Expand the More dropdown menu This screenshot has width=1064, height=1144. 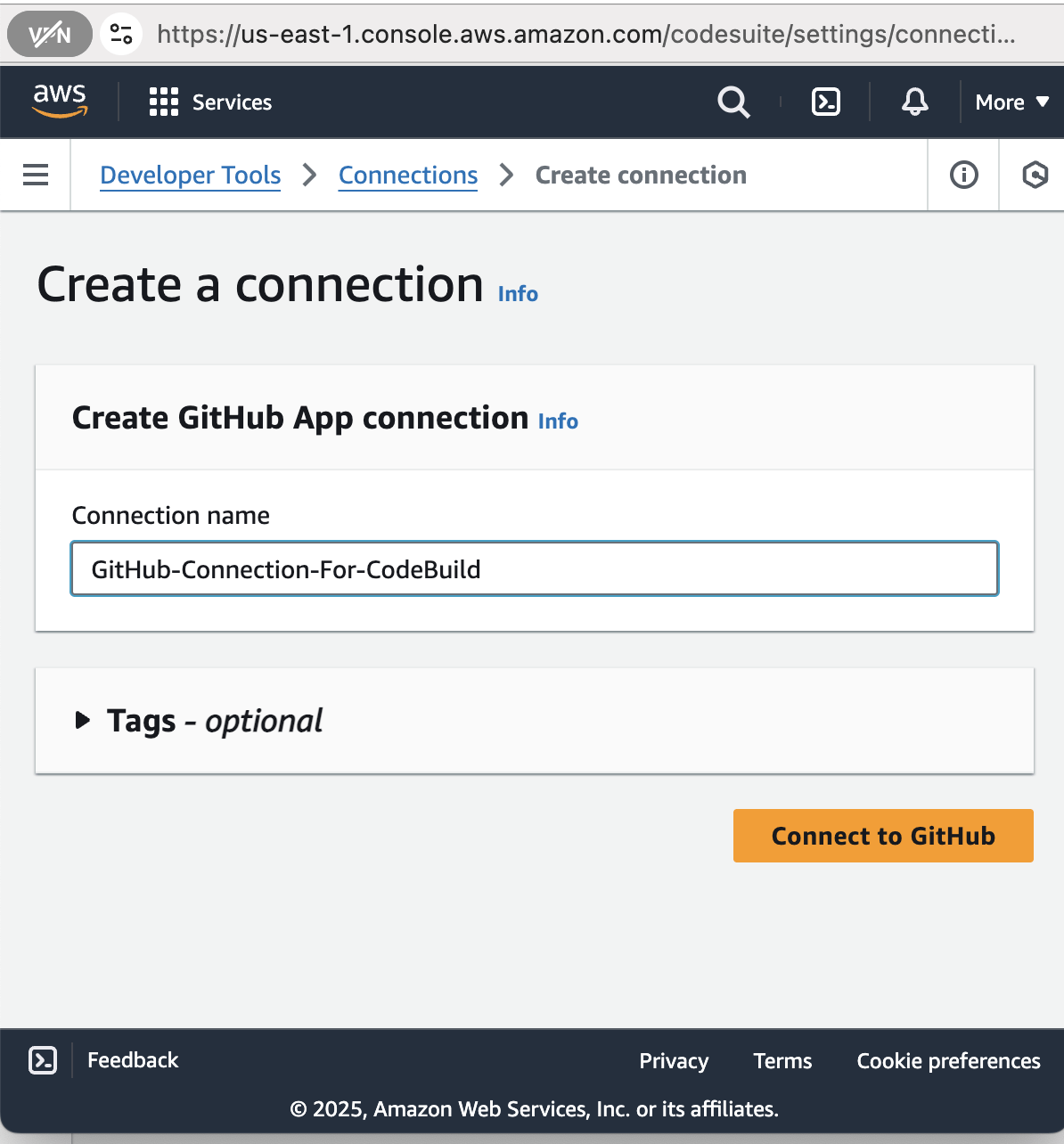pyautogui.click(x=1012, y=102)
